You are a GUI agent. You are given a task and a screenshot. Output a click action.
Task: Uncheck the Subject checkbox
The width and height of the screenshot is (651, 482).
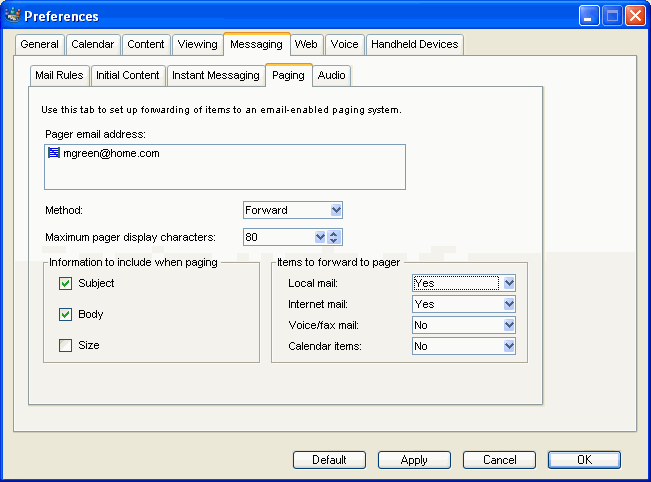(x=66, y=284)
